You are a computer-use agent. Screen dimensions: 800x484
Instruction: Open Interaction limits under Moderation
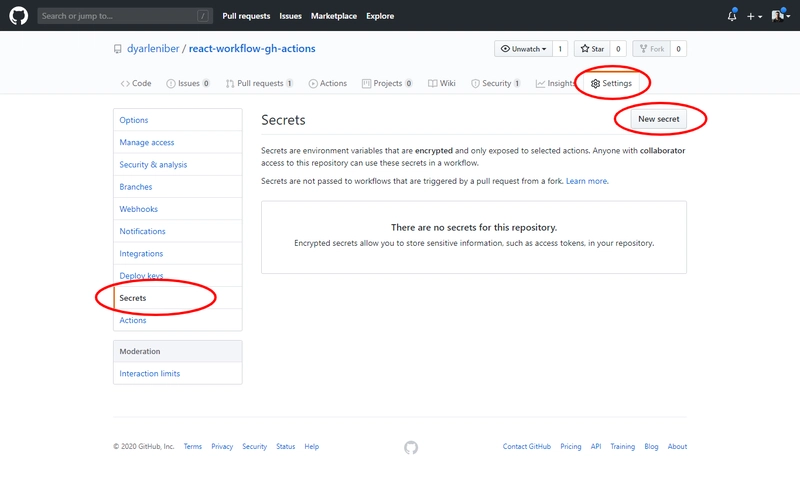point(178,373)
